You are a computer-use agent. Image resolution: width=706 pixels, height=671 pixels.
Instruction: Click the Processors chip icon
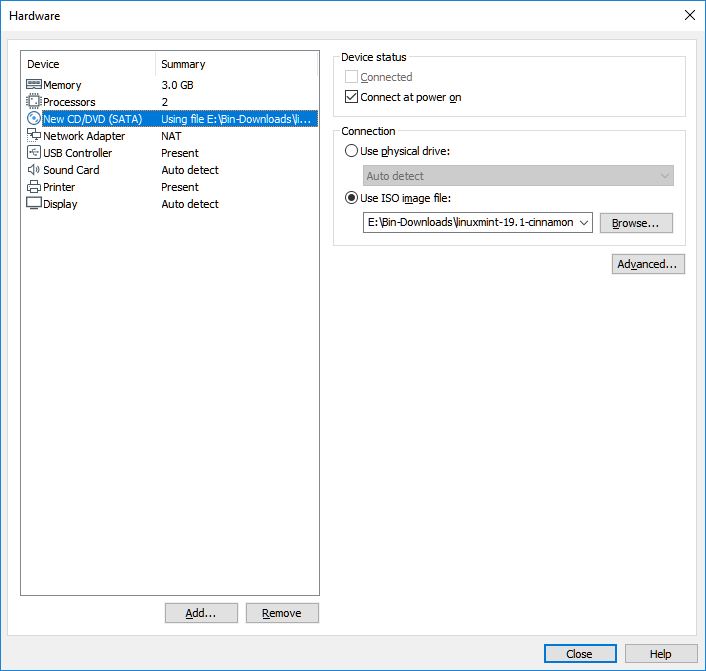coord(34,101)
